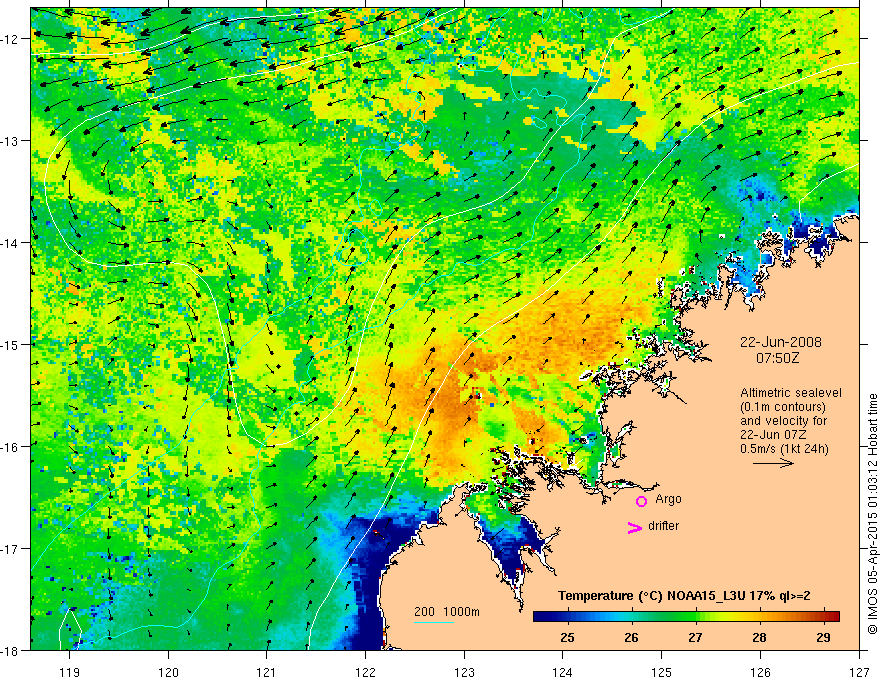The height and width of the screenshot is (680, 880).
Task: Click the IMOS copyright timestamp text
Action: tap(872, 513)
